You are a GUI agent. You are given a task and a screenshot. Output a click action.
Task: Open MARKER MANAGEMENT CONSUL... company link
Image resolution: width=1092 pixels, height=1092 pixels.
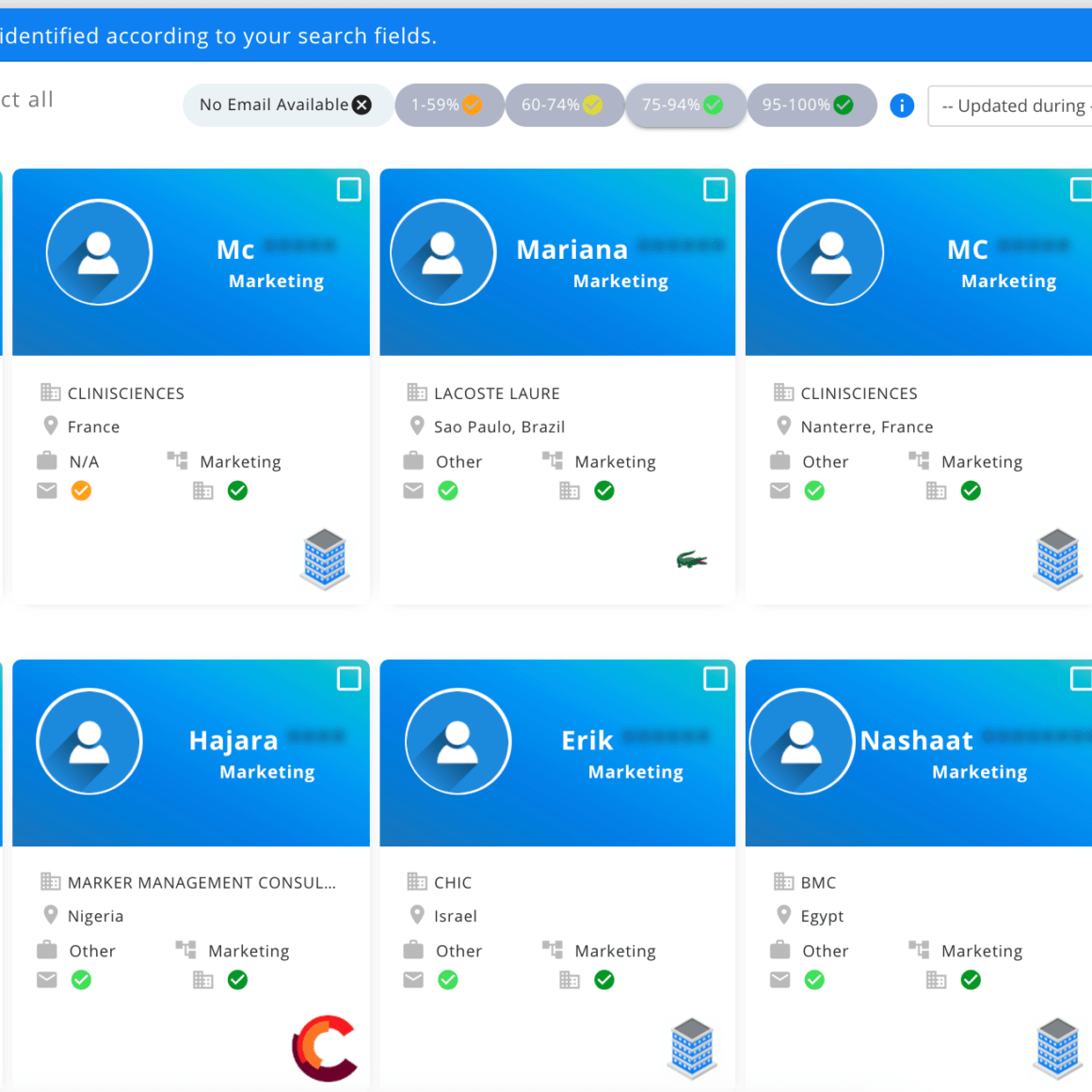point(201,883)
